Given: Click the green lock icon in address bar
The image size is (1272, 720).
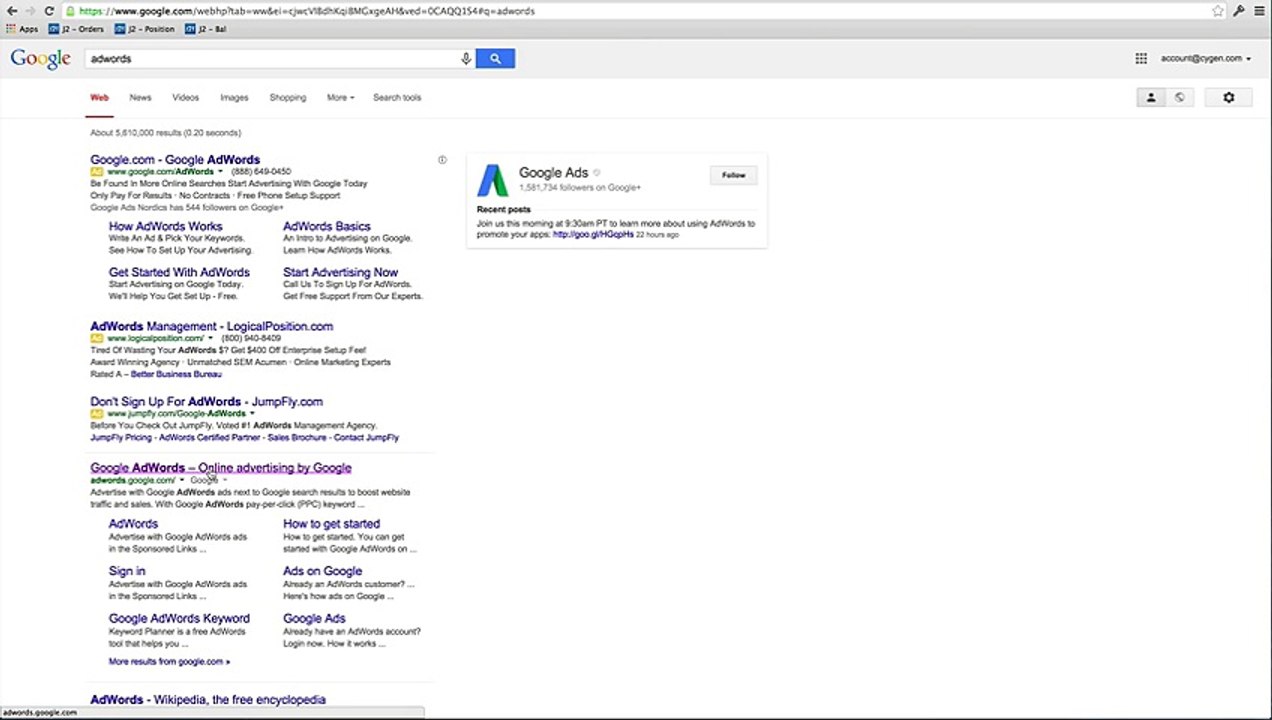Looking at the screenshot, I should click(70, 11).
